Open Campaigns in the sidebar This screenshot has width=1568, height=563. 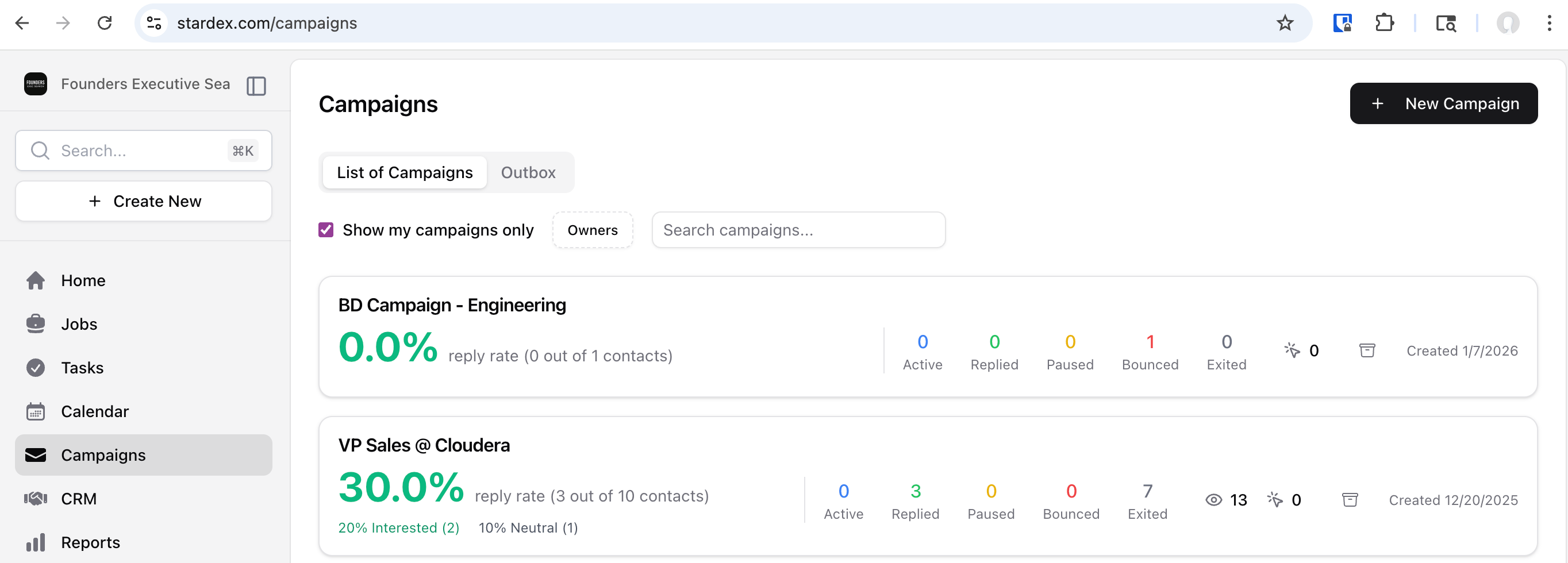[x=143, y=455]
